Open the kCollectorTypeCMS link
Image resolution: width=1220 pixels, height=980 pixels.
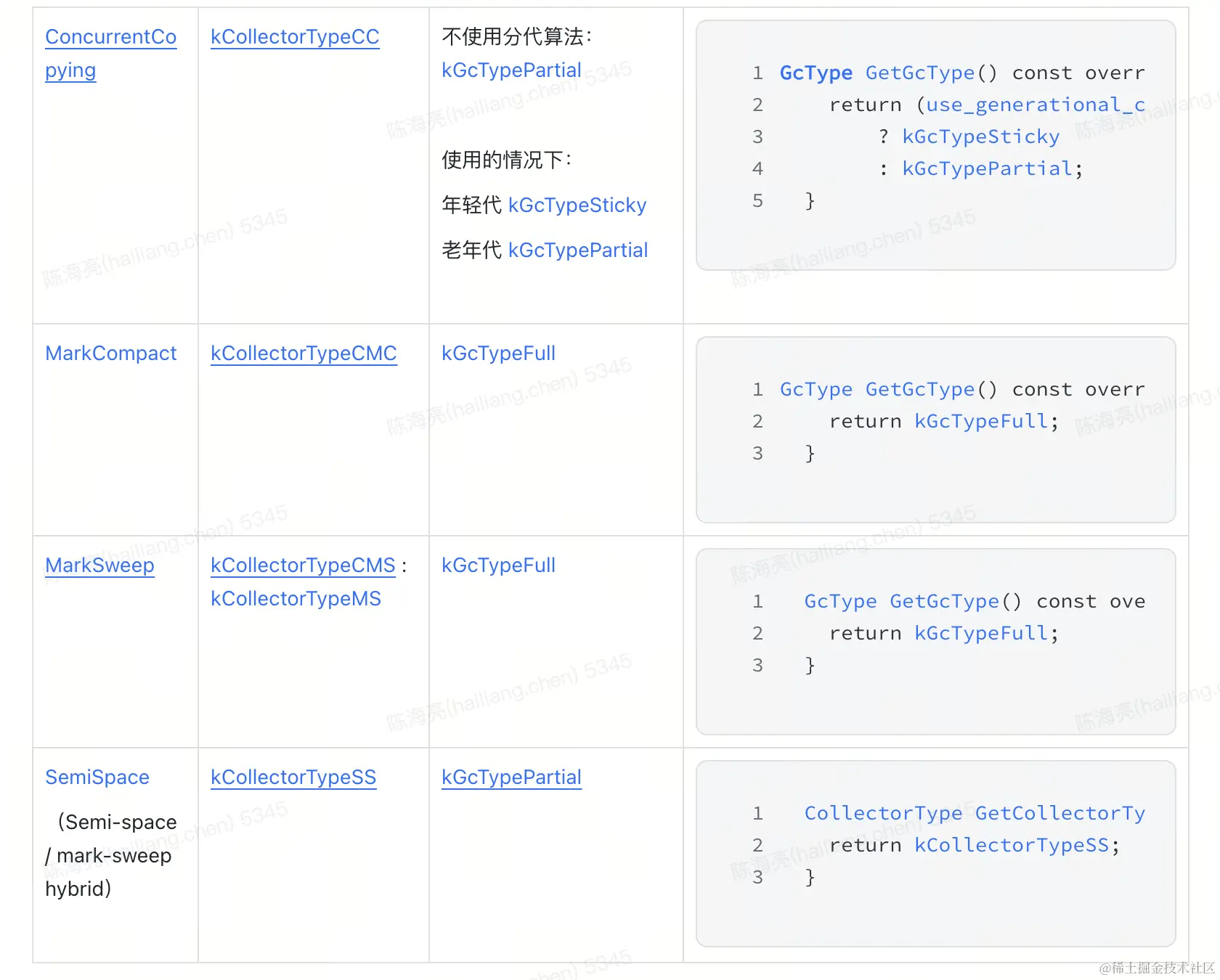tap(303, 565)
